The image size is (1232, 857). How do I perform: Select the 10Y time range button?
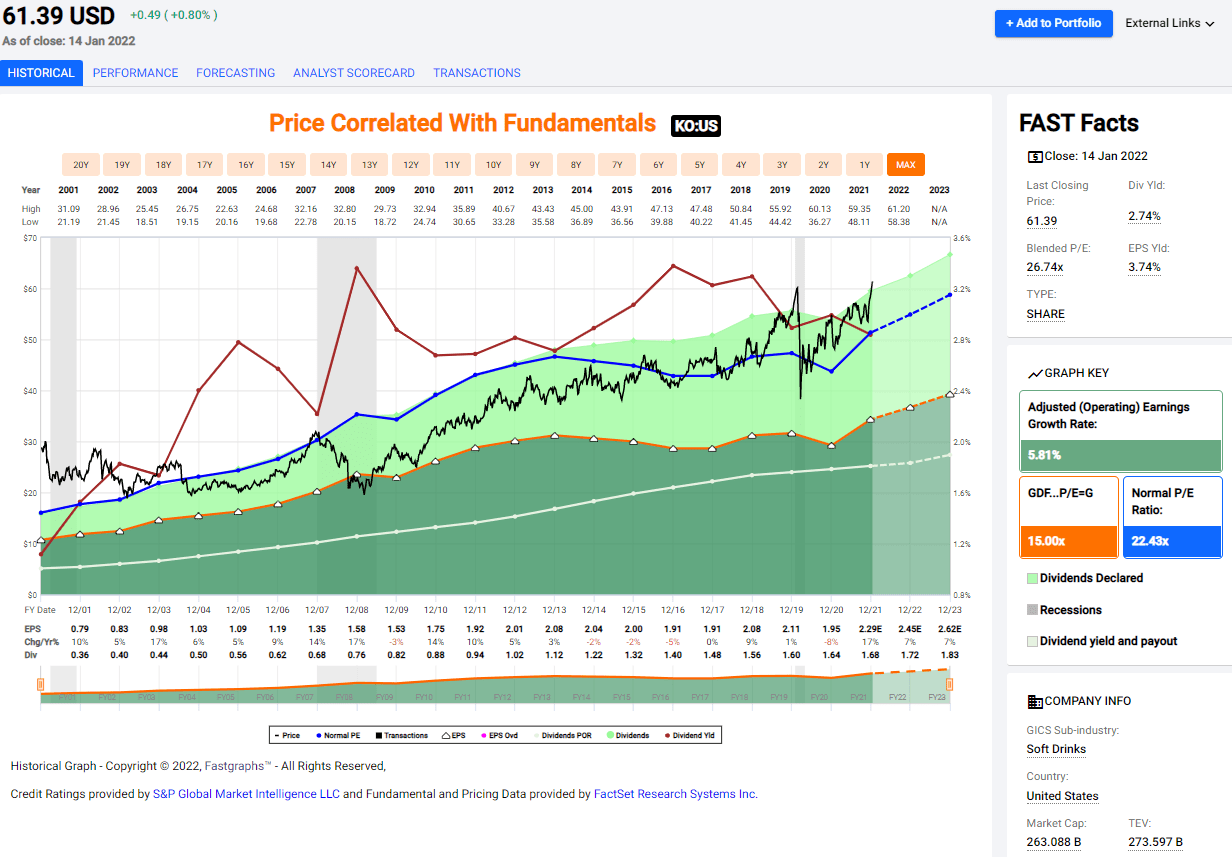[x=493, y=165]
